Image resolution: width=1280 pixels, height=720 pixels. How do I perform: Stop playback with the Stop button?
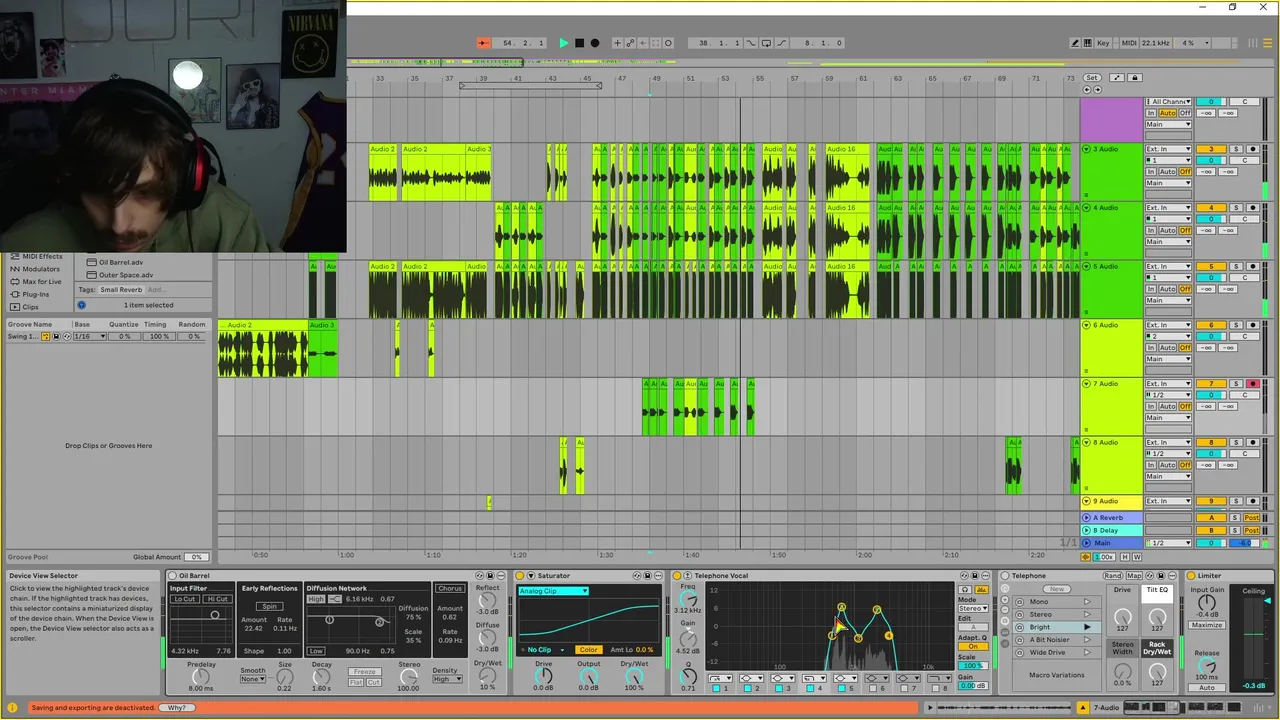579,43
